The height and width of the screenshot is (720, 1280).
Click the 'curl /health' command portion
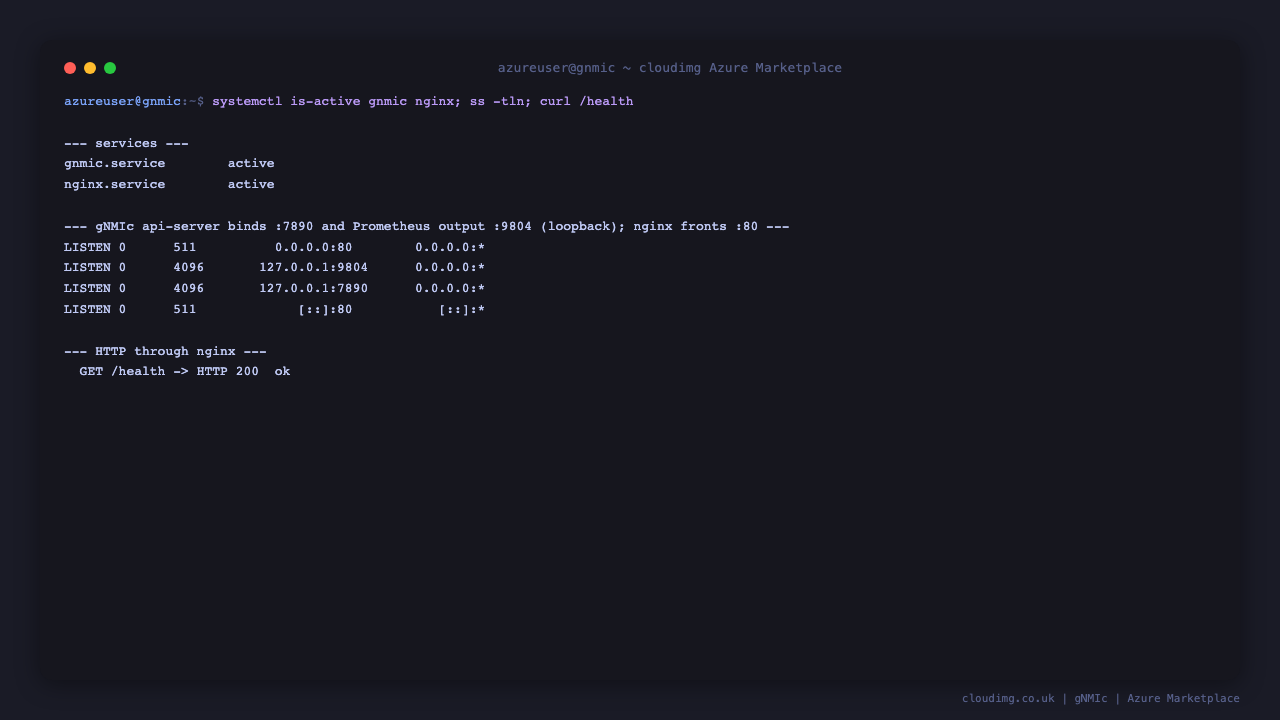pos(587,101)
